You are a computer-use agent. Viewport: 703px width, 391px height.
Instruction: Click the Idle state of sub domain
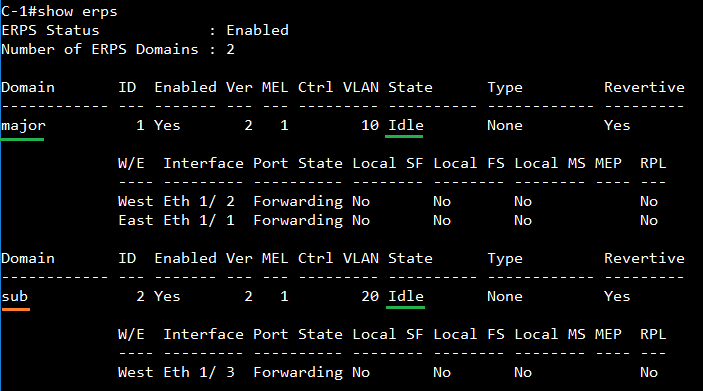[406, 296]
